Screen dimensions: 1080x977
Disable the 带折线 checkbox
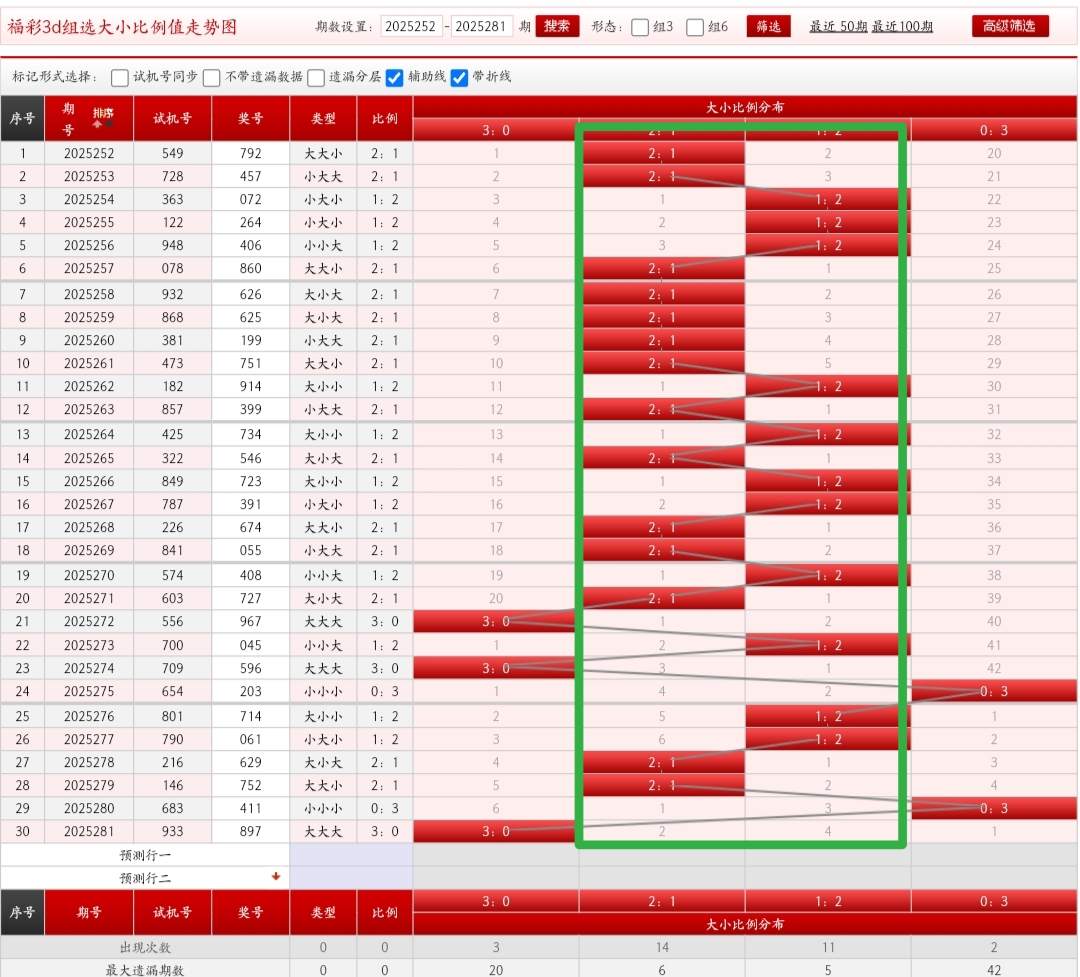[x=460, y=77]
